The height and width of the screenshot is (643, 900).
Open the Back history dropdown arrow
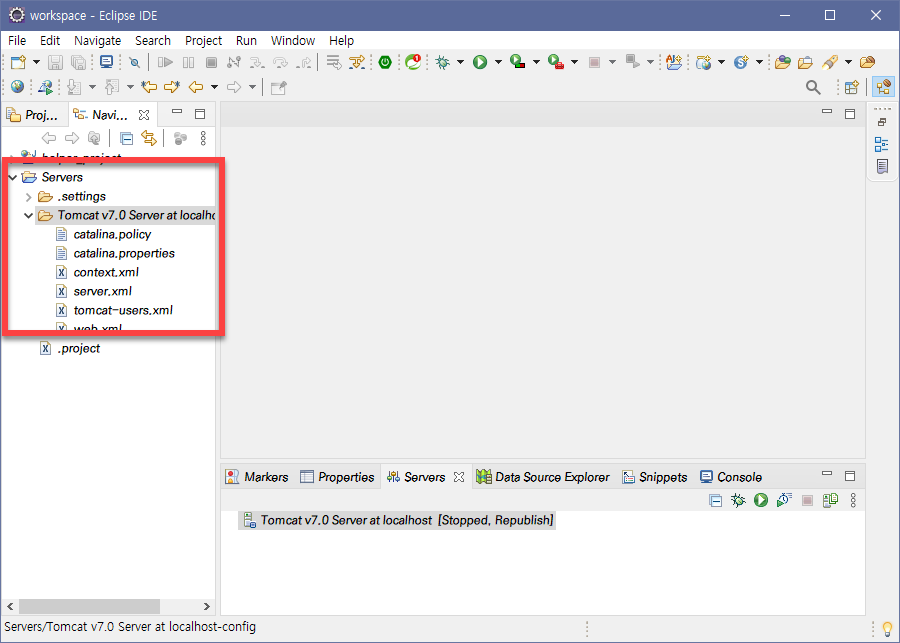(215, 87)
